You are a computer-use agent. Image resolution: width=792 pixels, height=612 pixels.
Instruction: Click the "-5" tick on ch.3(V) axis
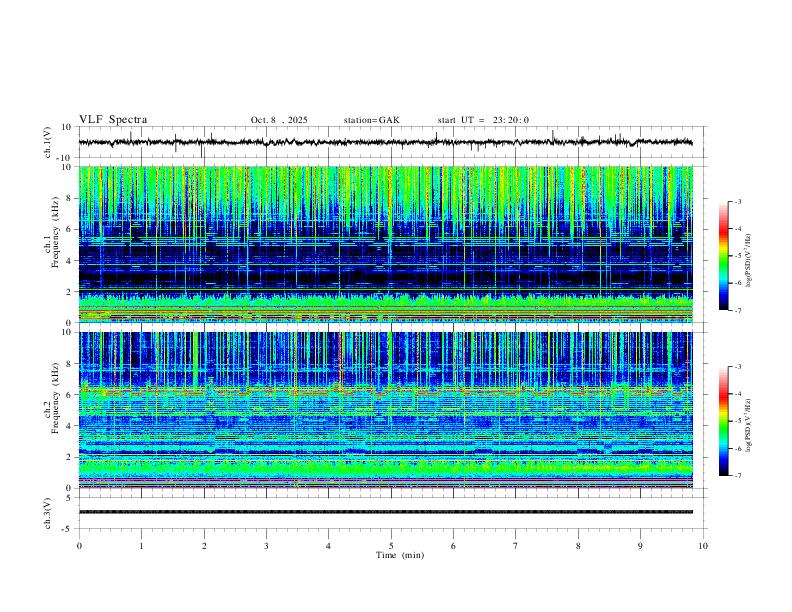pos(68,529)
